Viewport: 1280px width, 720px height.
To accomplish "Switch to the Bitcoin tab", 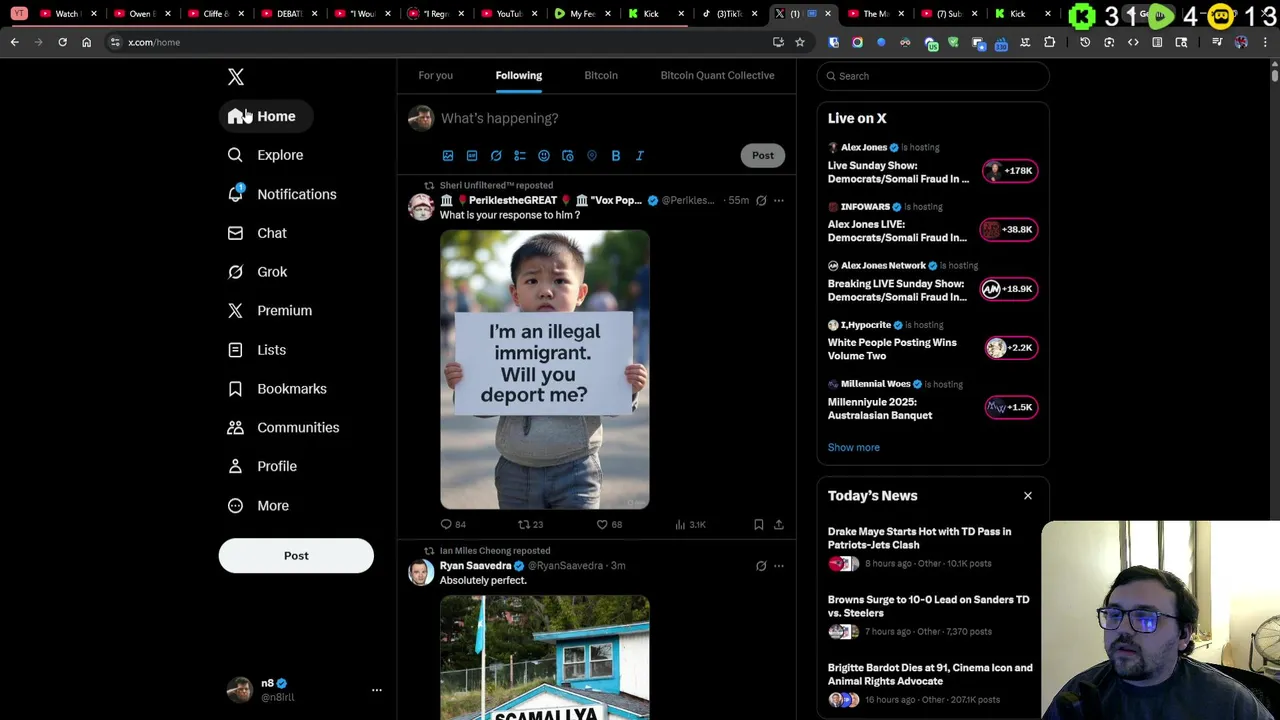I will [601, 75].
